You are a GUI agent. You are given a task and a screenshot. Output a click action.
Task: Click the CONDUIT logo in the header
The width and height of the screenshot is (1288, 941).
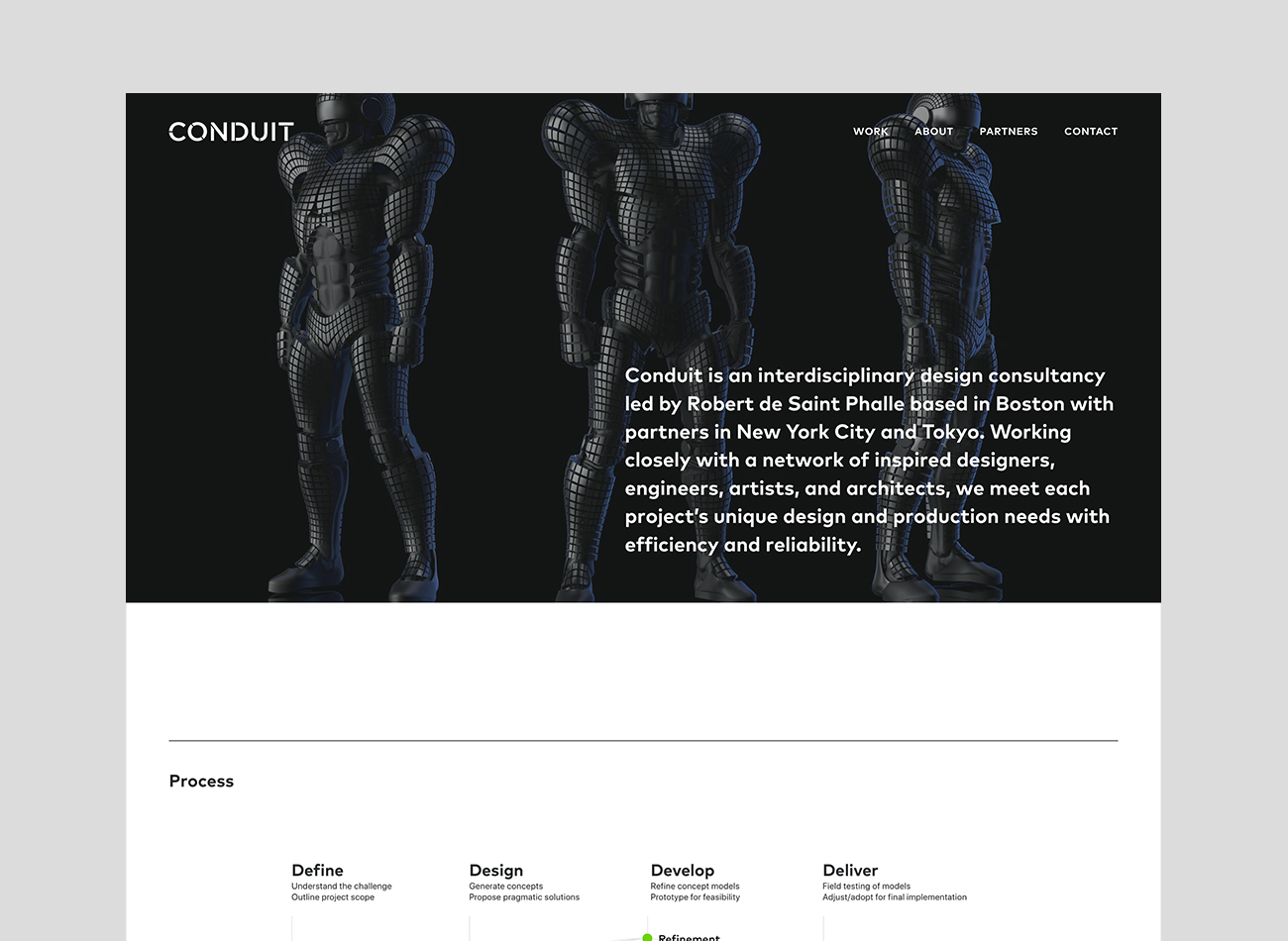click(231, 132)
